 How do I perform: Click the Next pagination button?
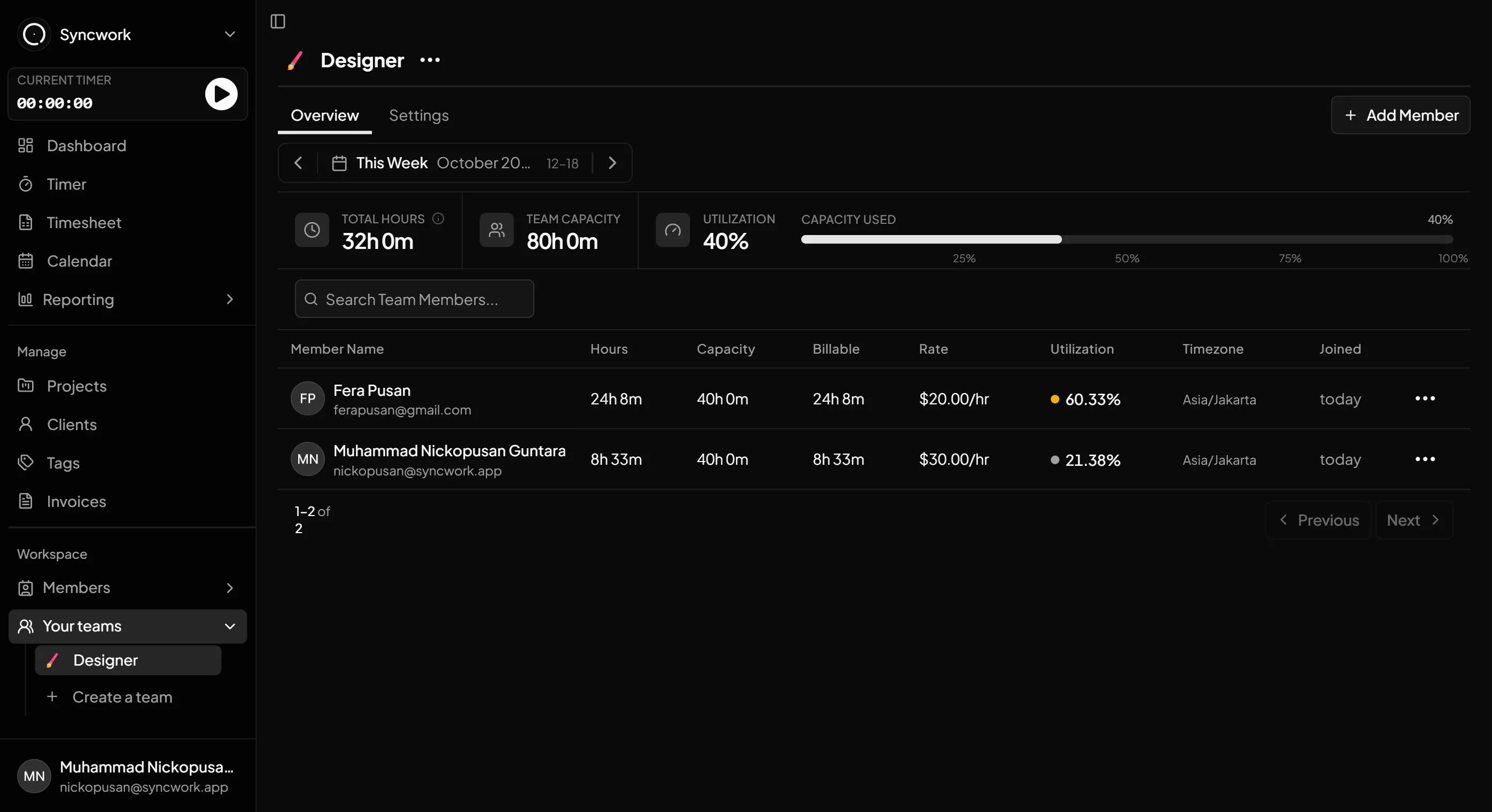point(1414,520)
